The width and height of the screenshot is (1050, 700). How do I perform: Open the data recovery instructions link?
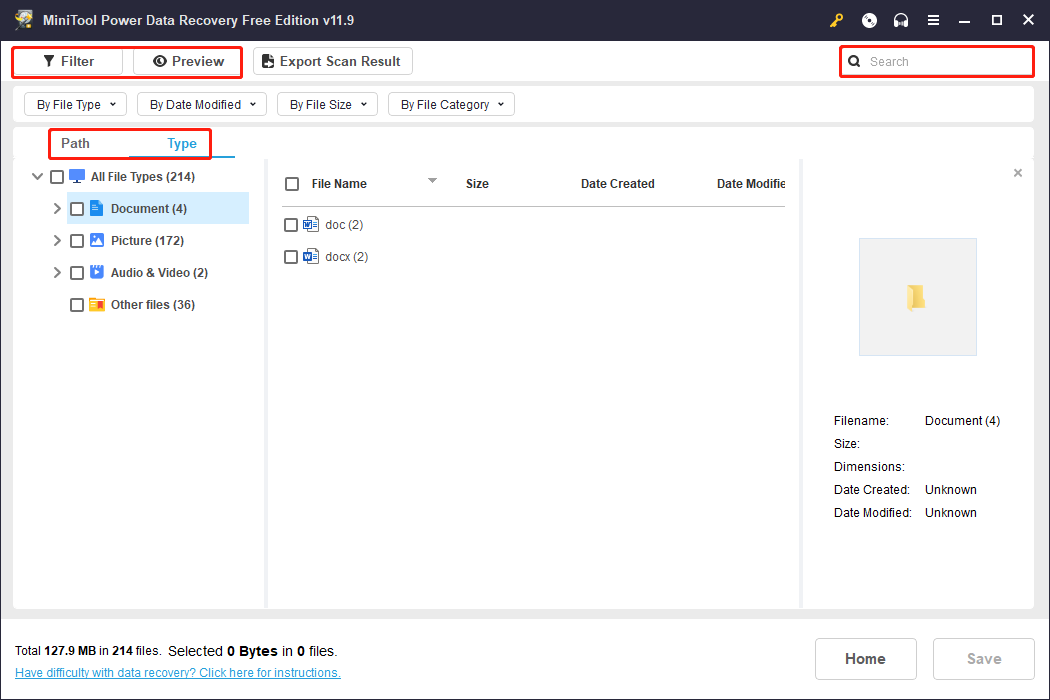(x=177, y=673)
